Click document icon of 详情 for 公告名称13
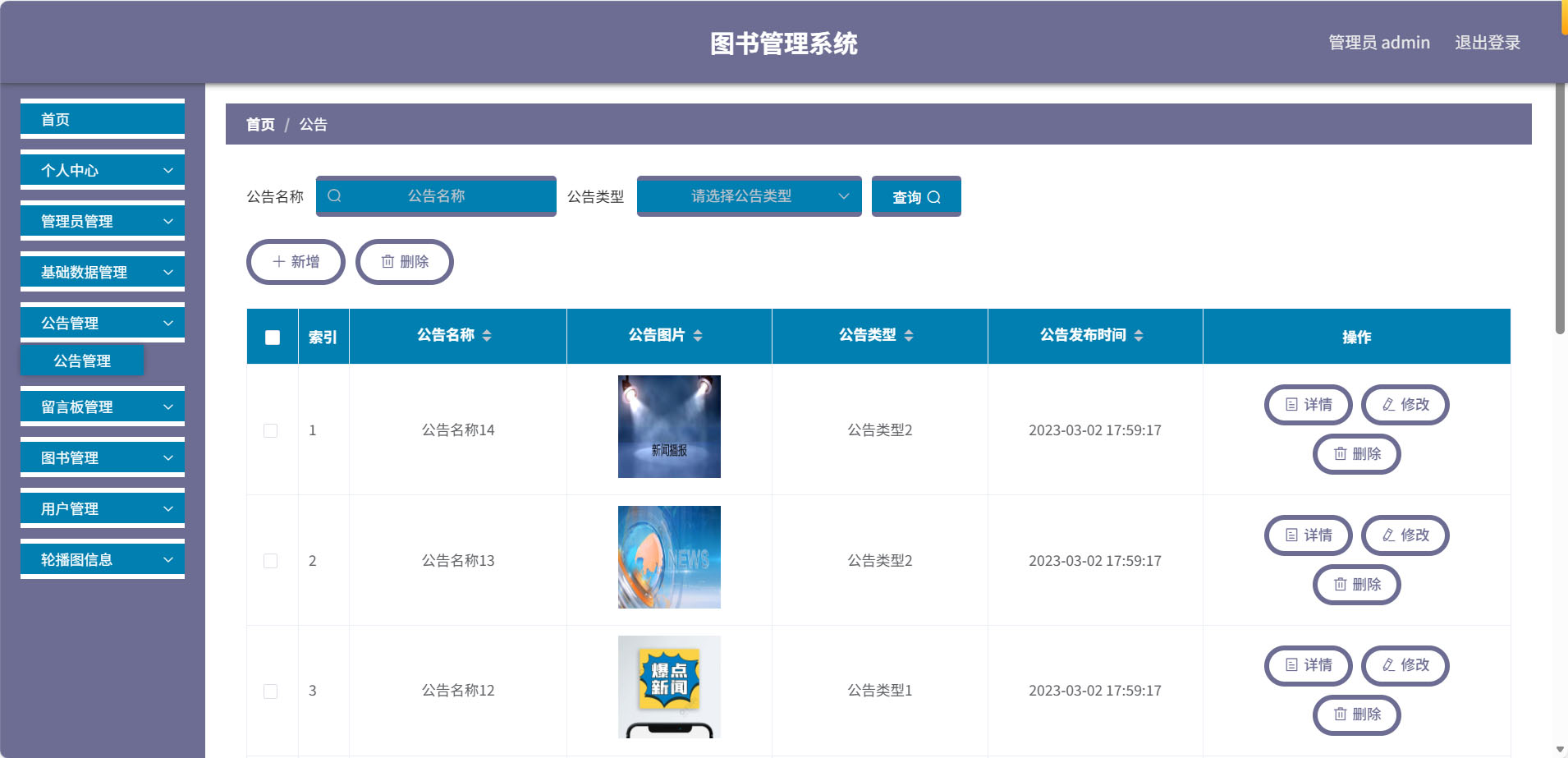This screenshot has width=1568, height=758. [x=1291, y=535]
